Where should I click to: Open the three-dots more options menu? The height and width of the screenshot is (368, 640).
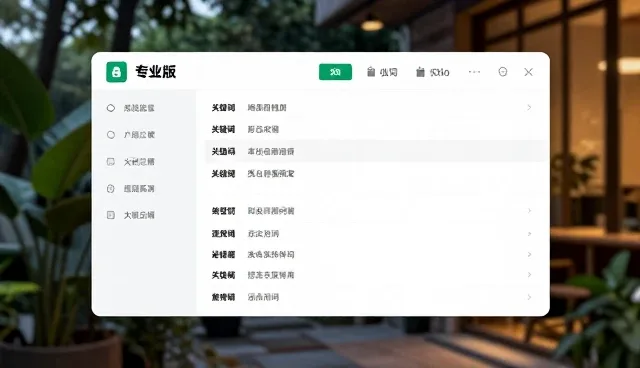point(474,72)
